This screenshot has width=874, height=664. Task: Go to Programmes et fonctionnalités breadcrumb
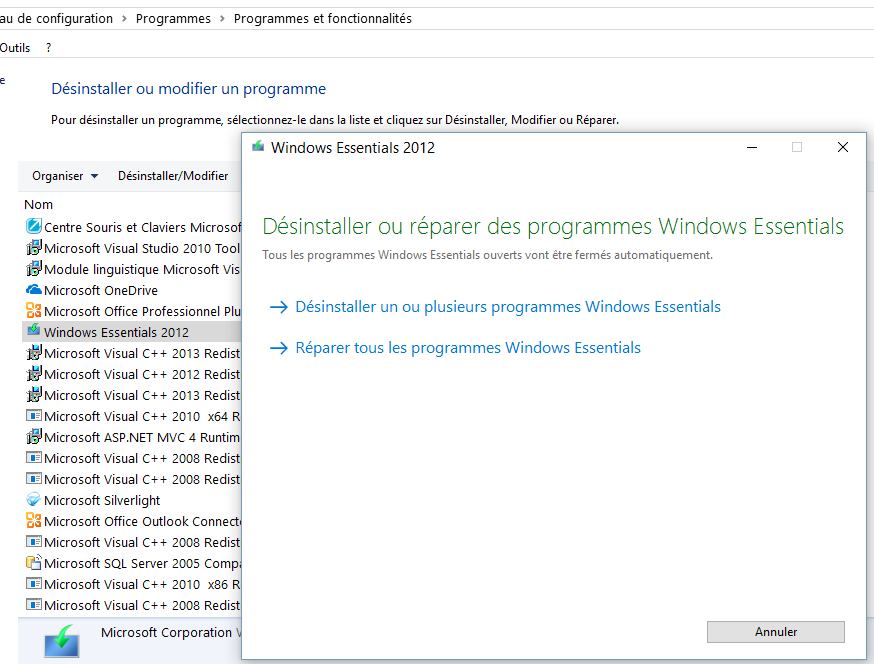323,18
